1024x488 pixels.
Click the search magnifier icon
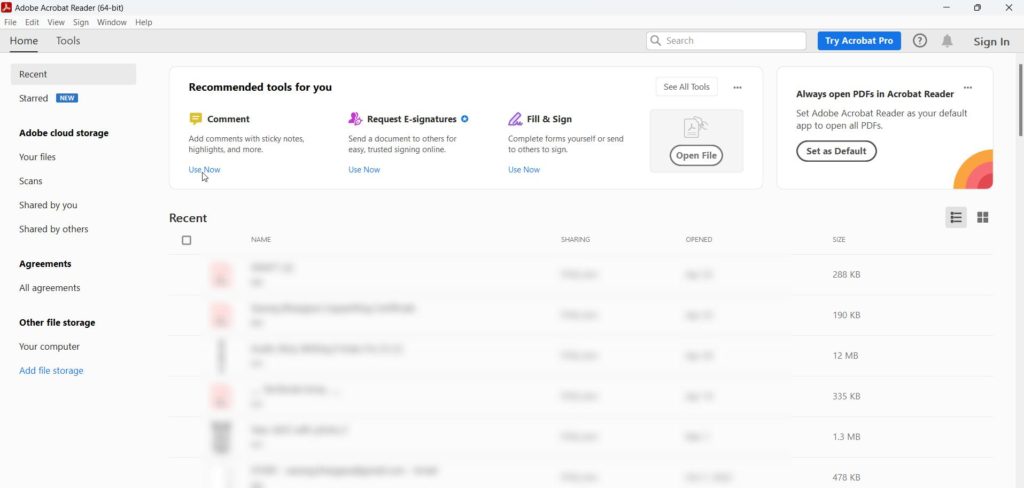[656, 41]
